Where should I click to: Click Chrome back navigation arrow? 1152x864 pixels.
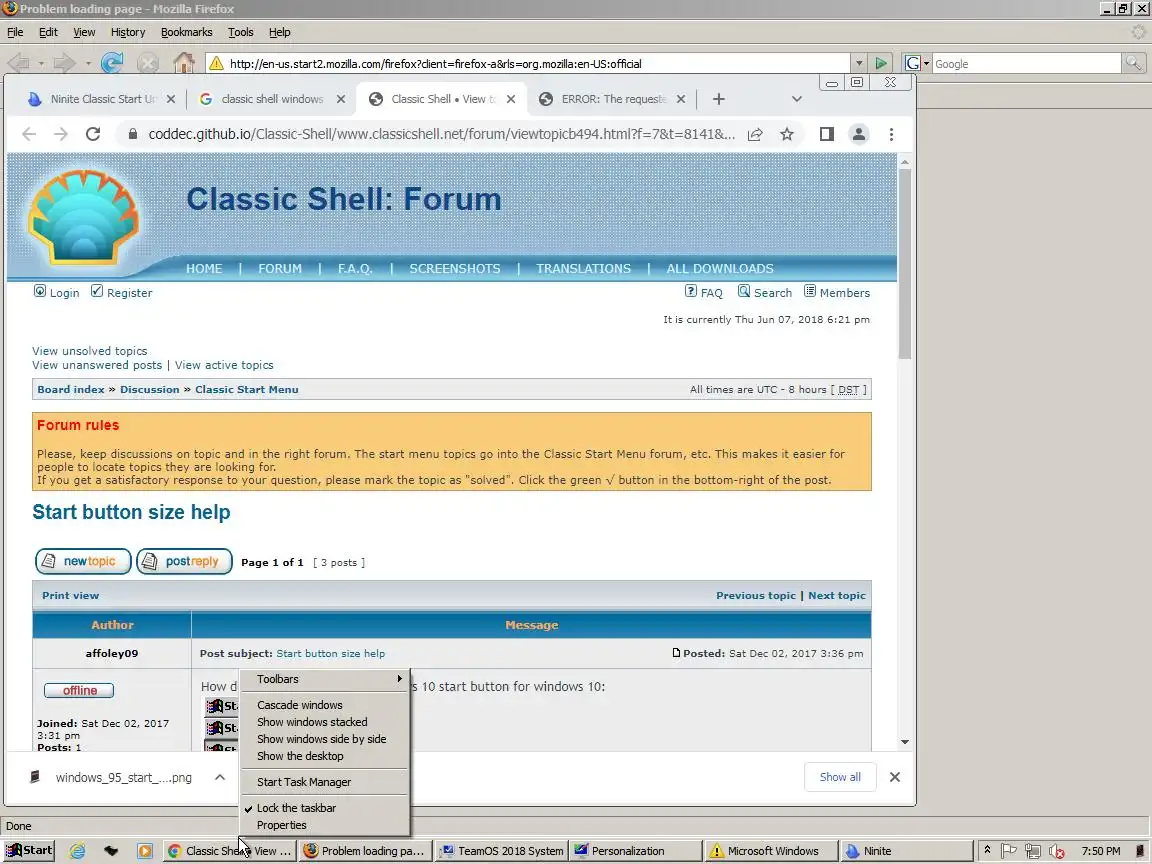(x=29, y=134)
